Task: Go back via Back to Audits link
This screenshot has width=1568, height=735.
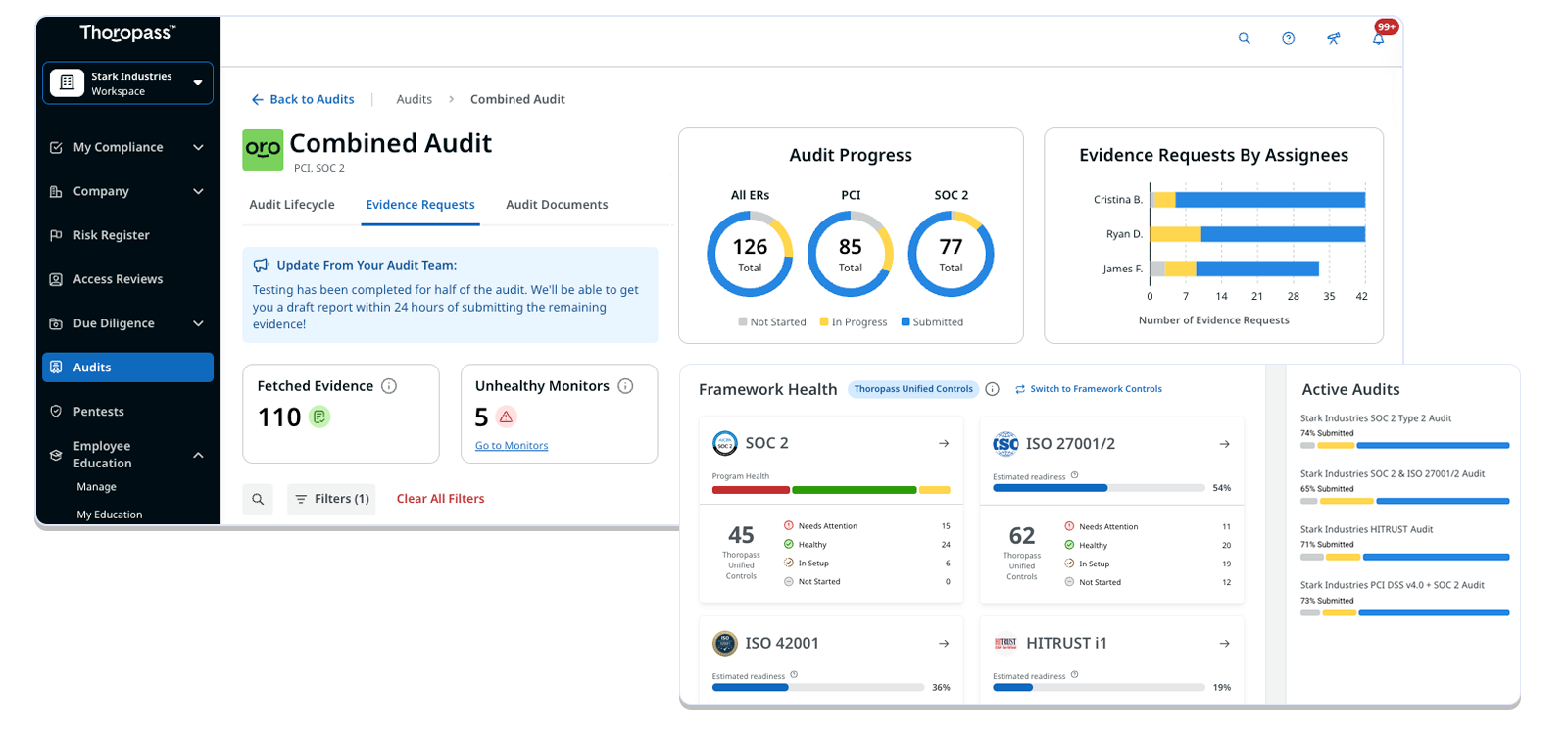Action: (303, 99)
